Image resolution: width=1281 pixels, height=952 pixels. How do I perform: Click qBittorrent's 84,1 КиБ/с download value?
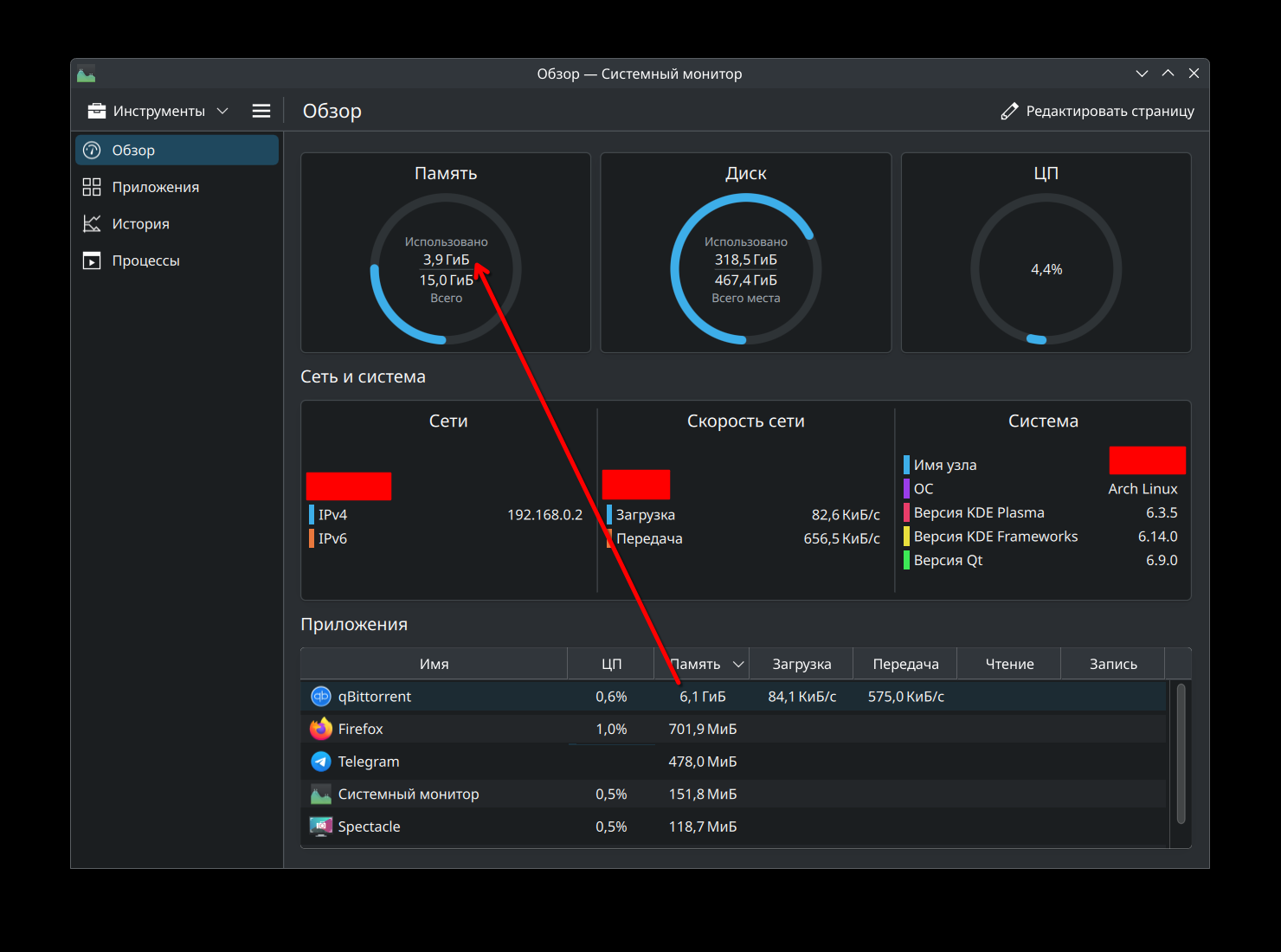tap(801, 697)
